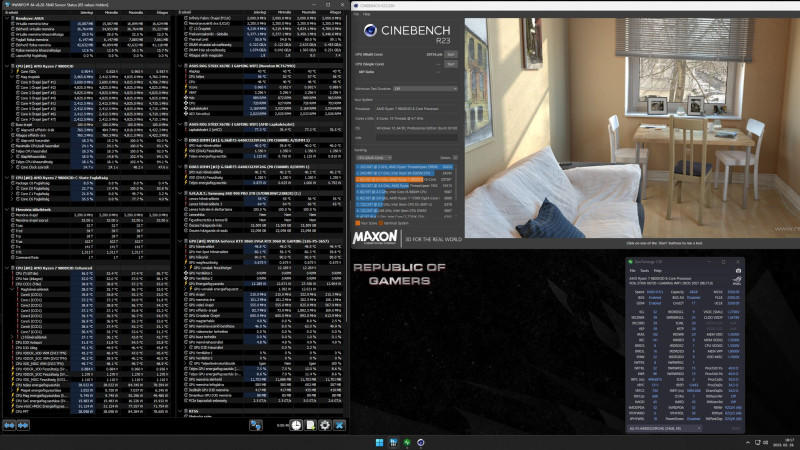Expand the Core VIDs sub-item

coord(12,71)
